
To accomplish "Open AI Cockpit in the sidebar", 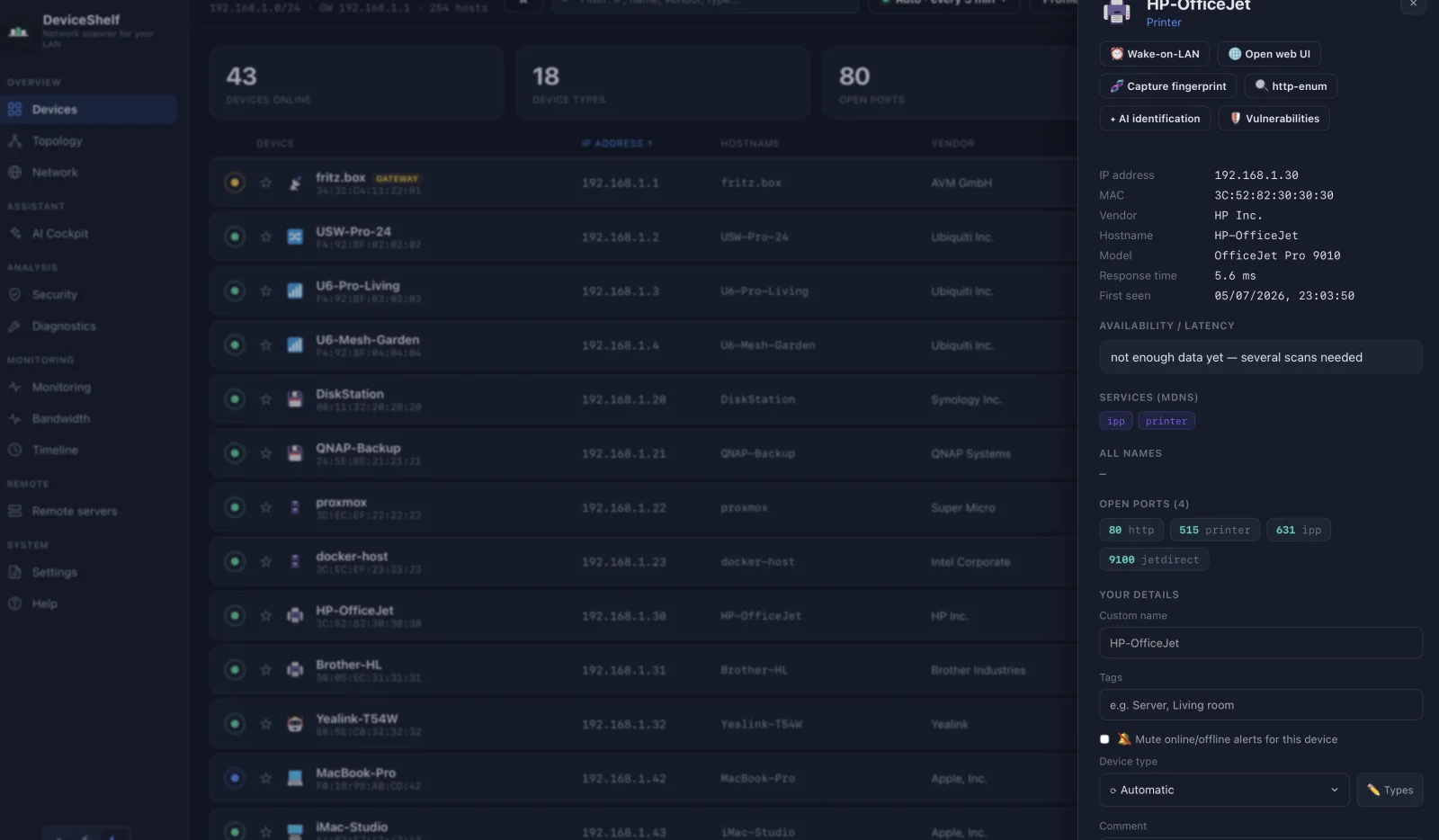I will coord(88,234).
